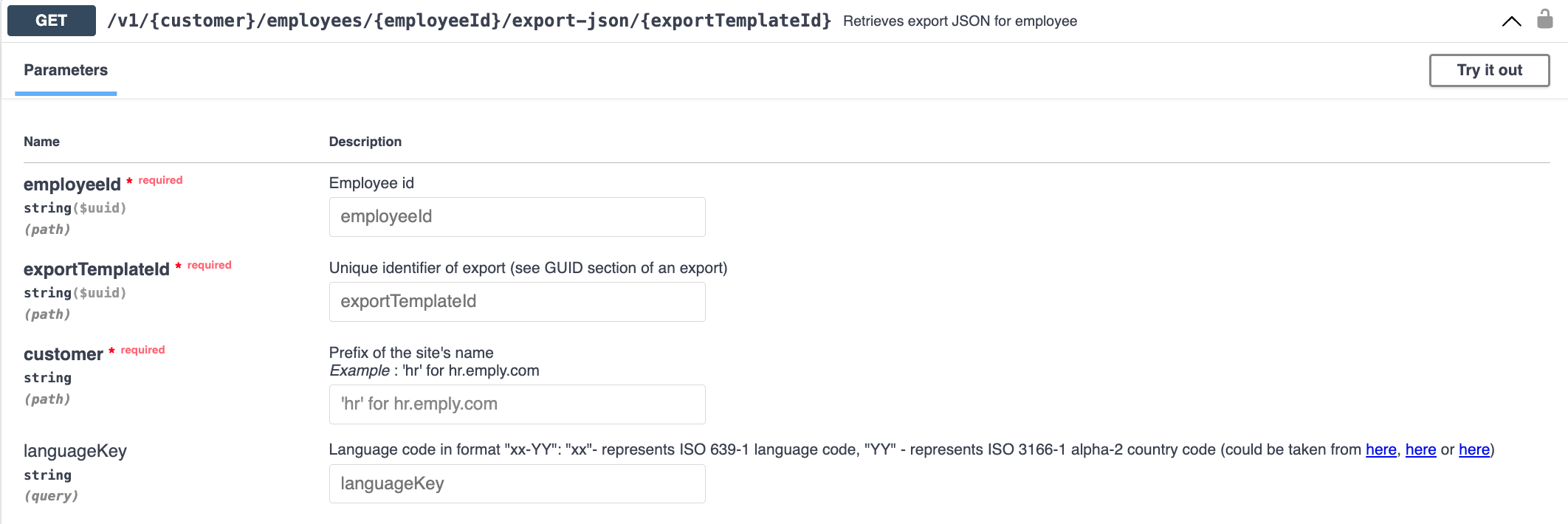Click the employeeId parameter name
Viewport: 1568px width, 524px height.
click(x=72, y=185)
